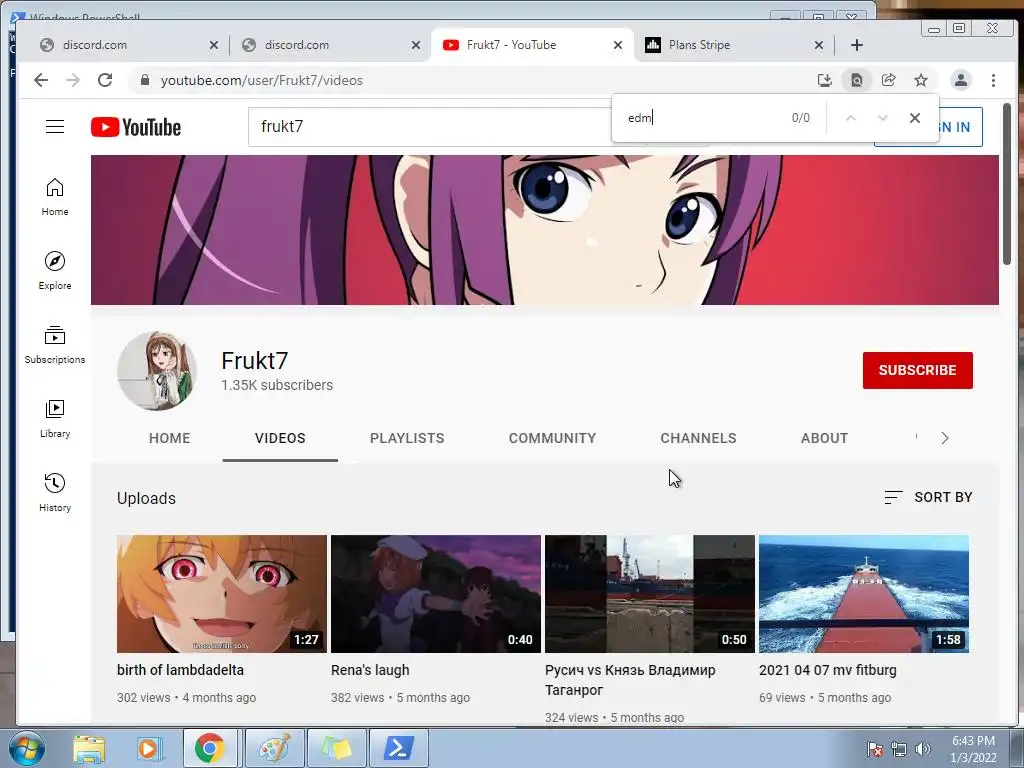Open Home in the YouTube sidebar
1024x768 pixels.
point(55,197)
